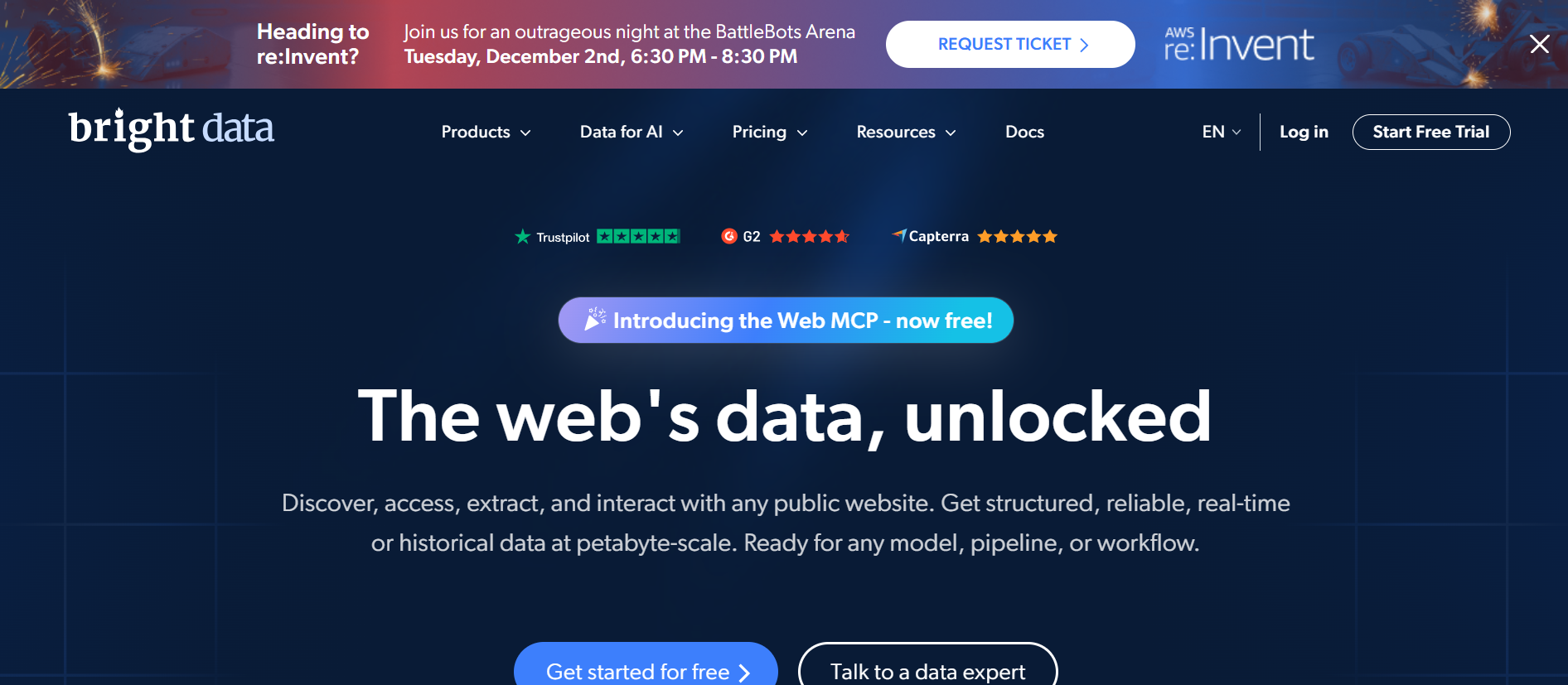Click the bright data logo
This screenshot has height=685, width=1568.
171,129
